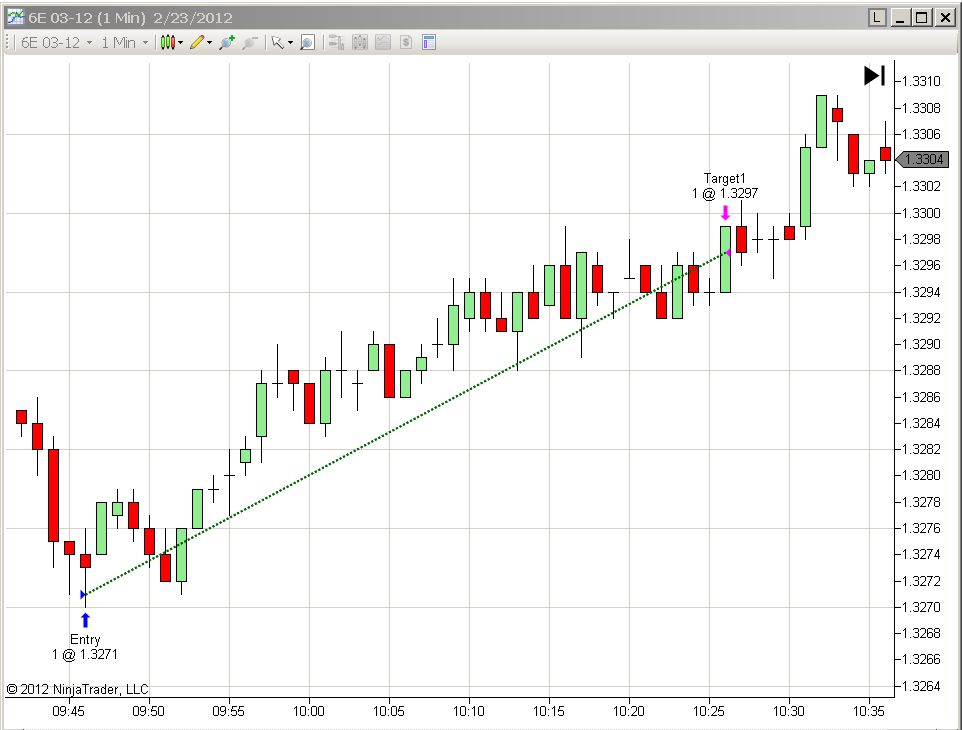Click the 1.3288 price axis label
The width and height of the screenshot is (962, 730).
click(x=922, y=370)
